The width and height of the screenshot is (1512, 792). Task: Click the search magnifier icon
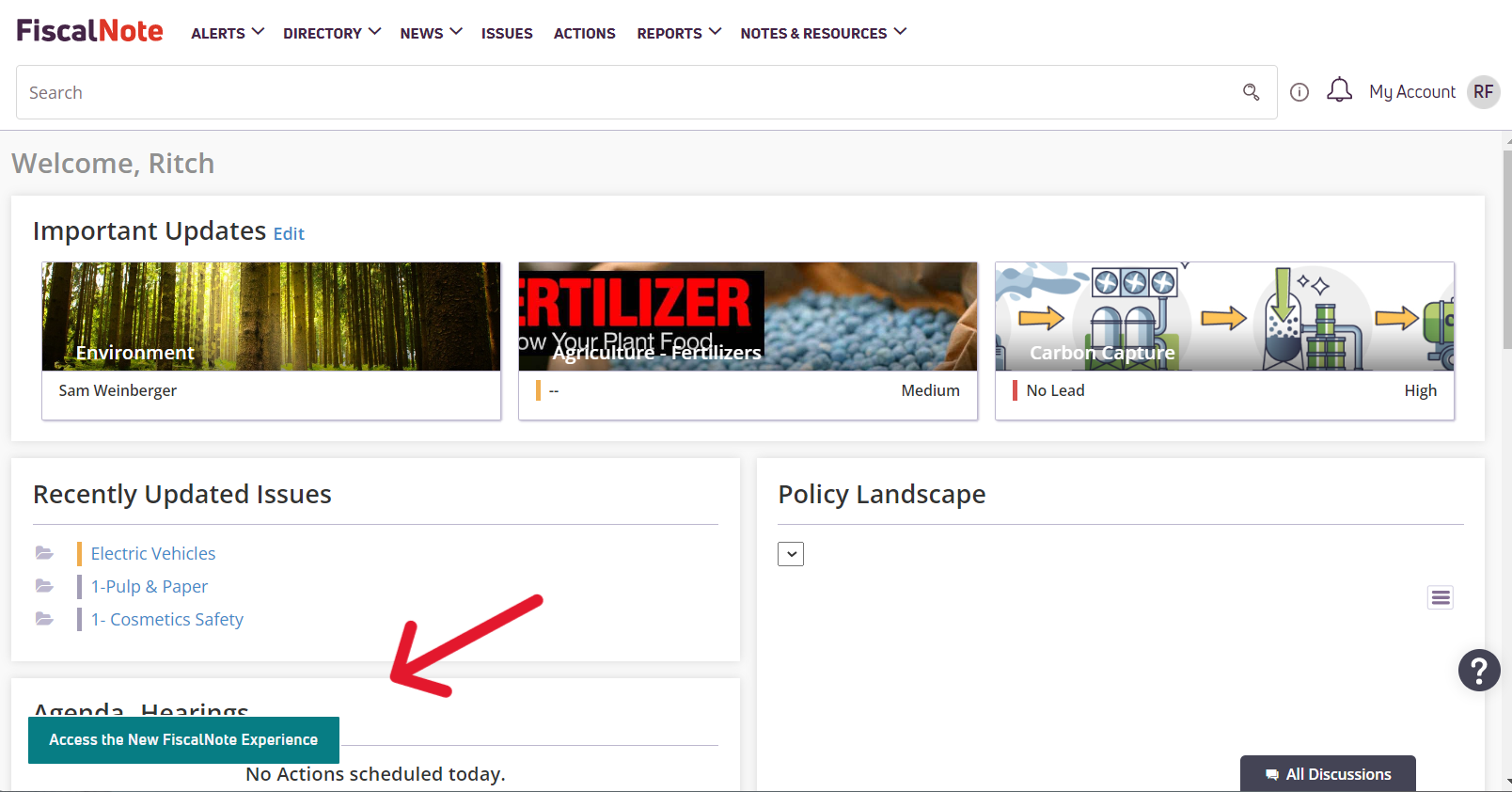(x=1251, y=92)
